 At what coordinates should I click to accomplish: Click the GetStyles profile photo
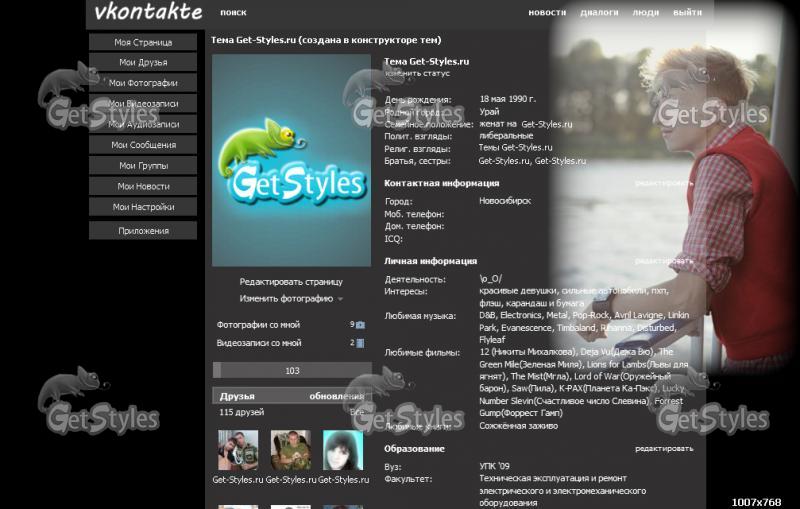(291, 160)
